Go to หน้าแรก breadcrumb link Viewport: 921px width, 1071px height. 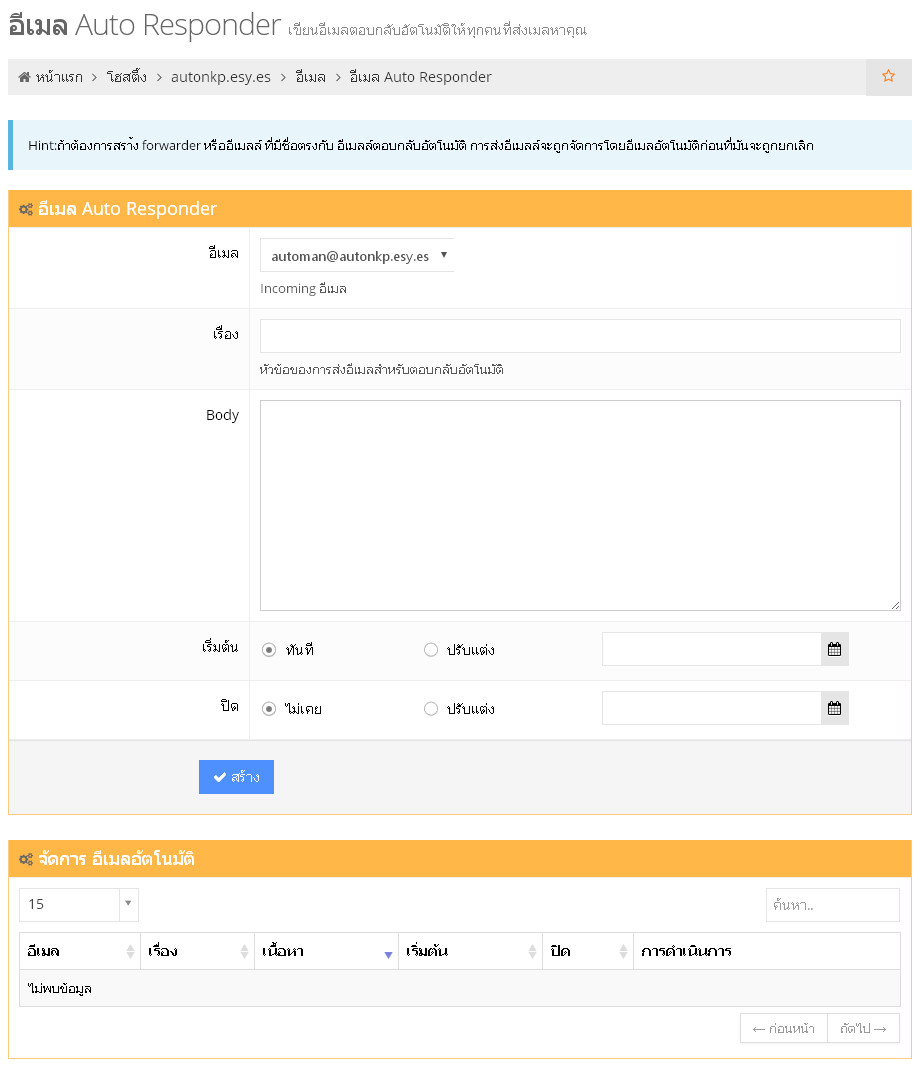[59, 77]
